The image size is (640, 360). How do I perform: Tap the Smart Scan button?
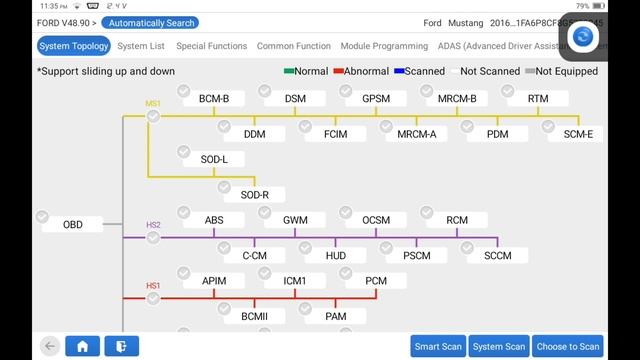pyautogui.click(x=438, y=346)
